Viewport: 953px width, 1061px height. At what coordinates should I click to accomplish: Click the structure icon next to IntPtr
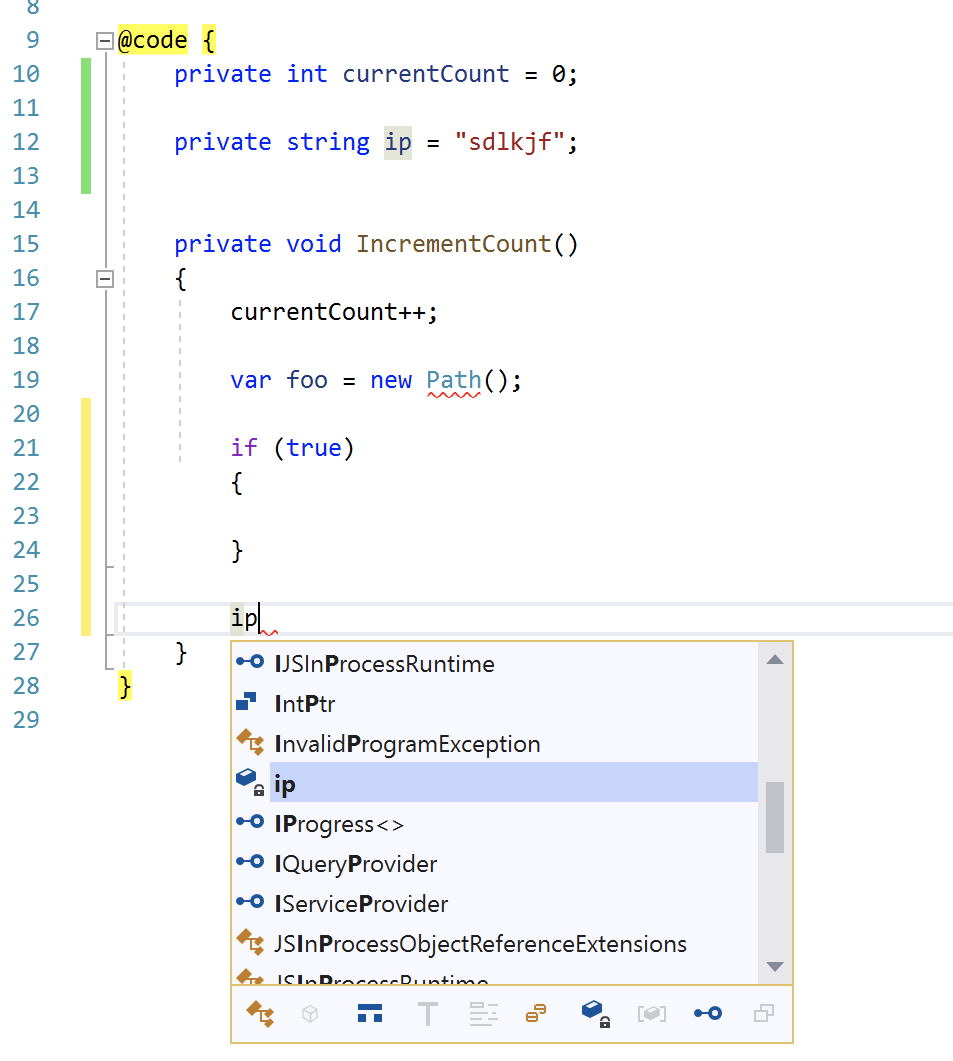tap(250, 701)
